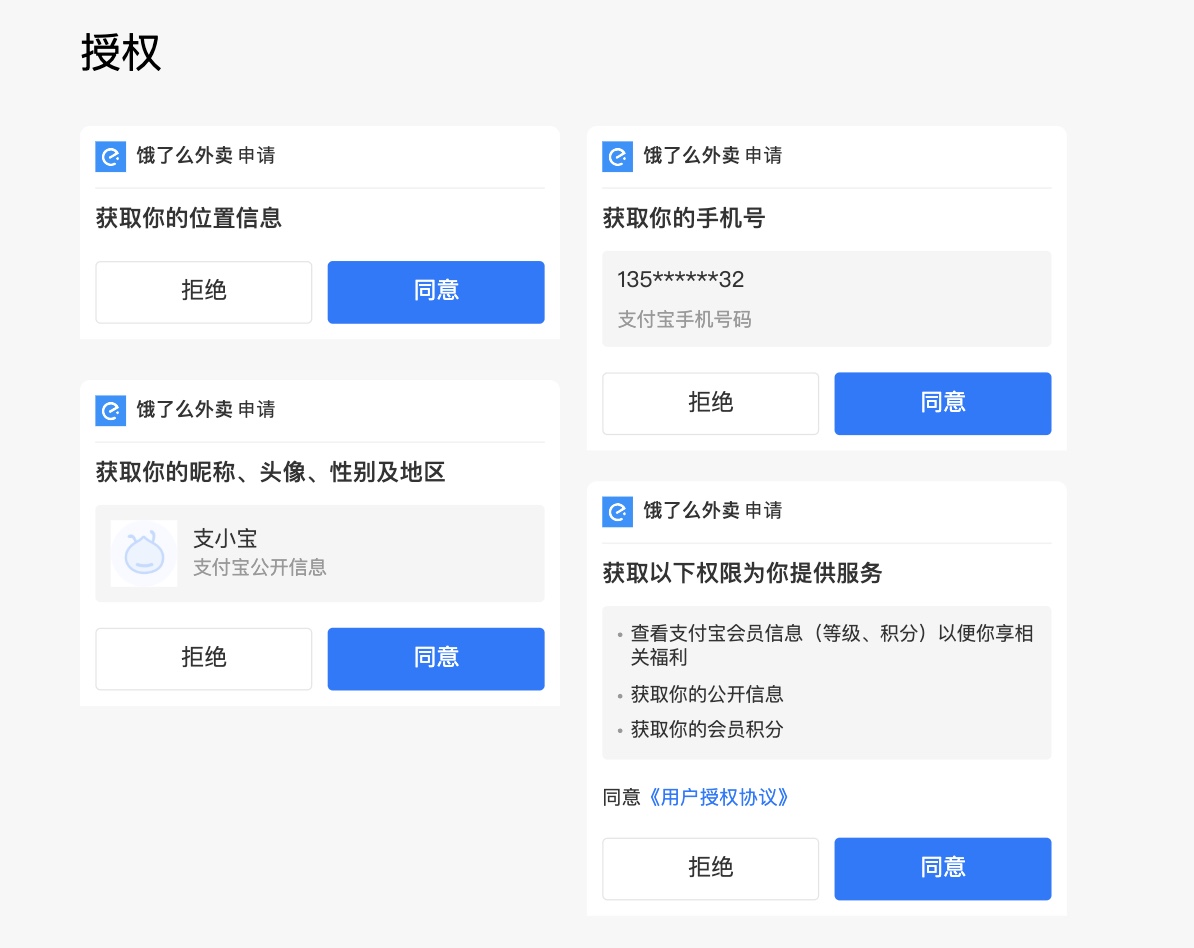Click the 支小宝 public info box

point(320,554)
